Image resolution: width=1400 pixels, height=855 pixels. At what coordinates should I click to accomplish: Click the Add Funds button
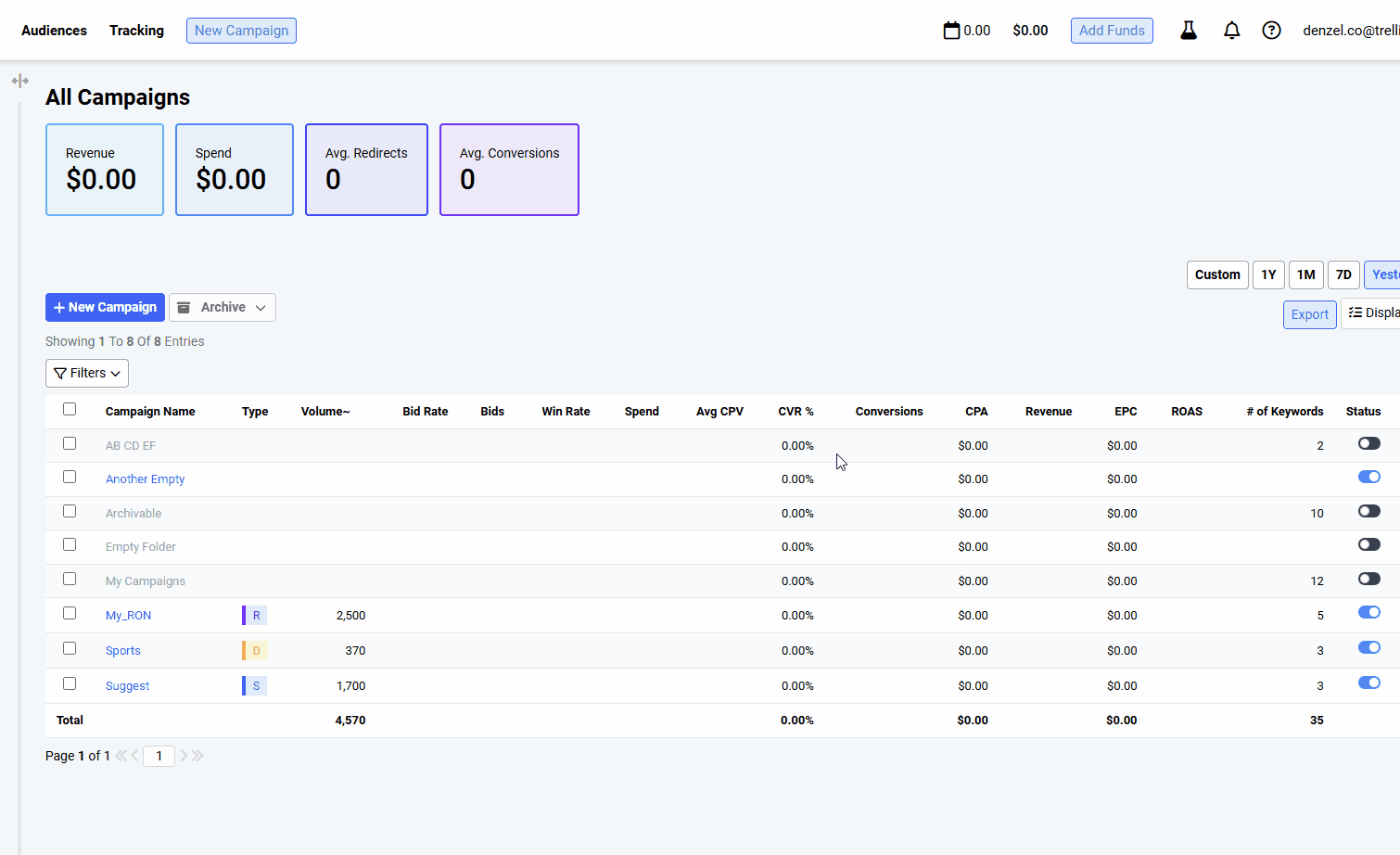(1112, 31)
